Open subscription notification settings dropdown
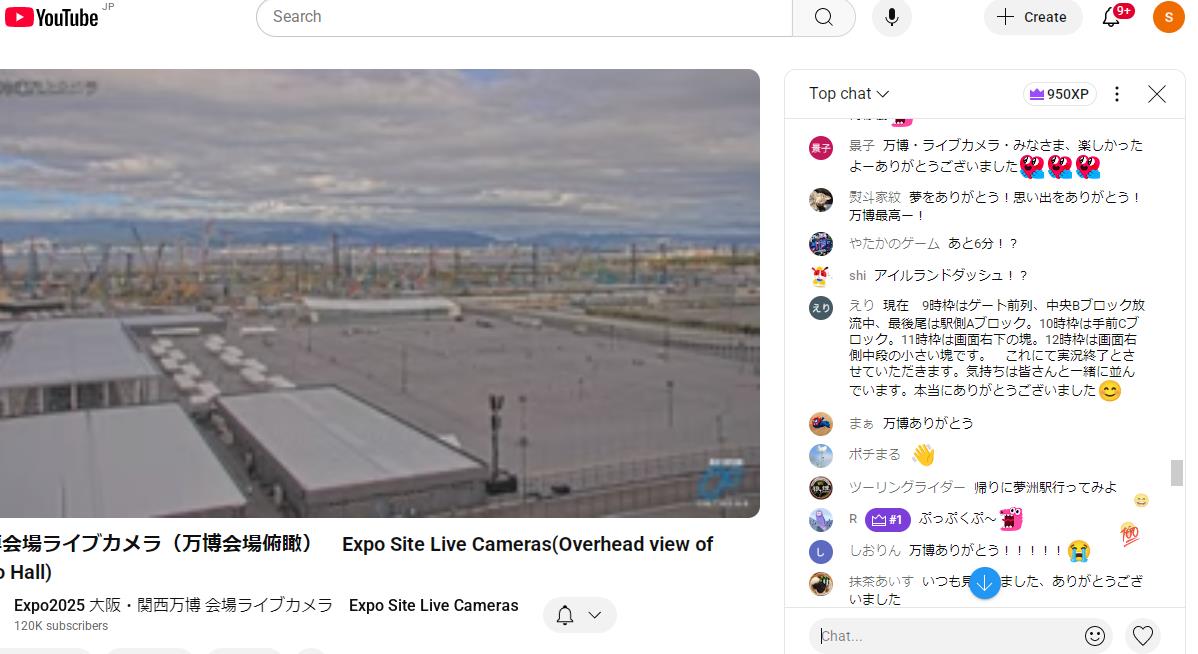The image size is (1198, 654). pyautogui.click(x=580, y=615)
